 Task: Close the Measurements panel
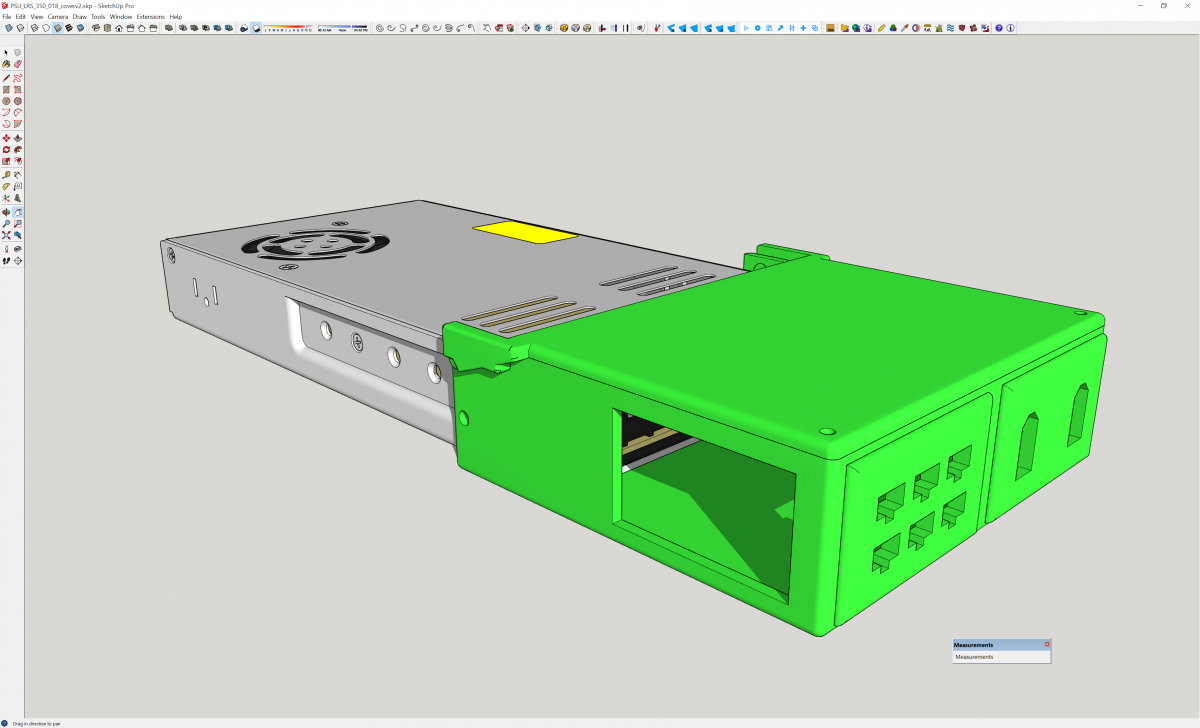(1047, 645)
